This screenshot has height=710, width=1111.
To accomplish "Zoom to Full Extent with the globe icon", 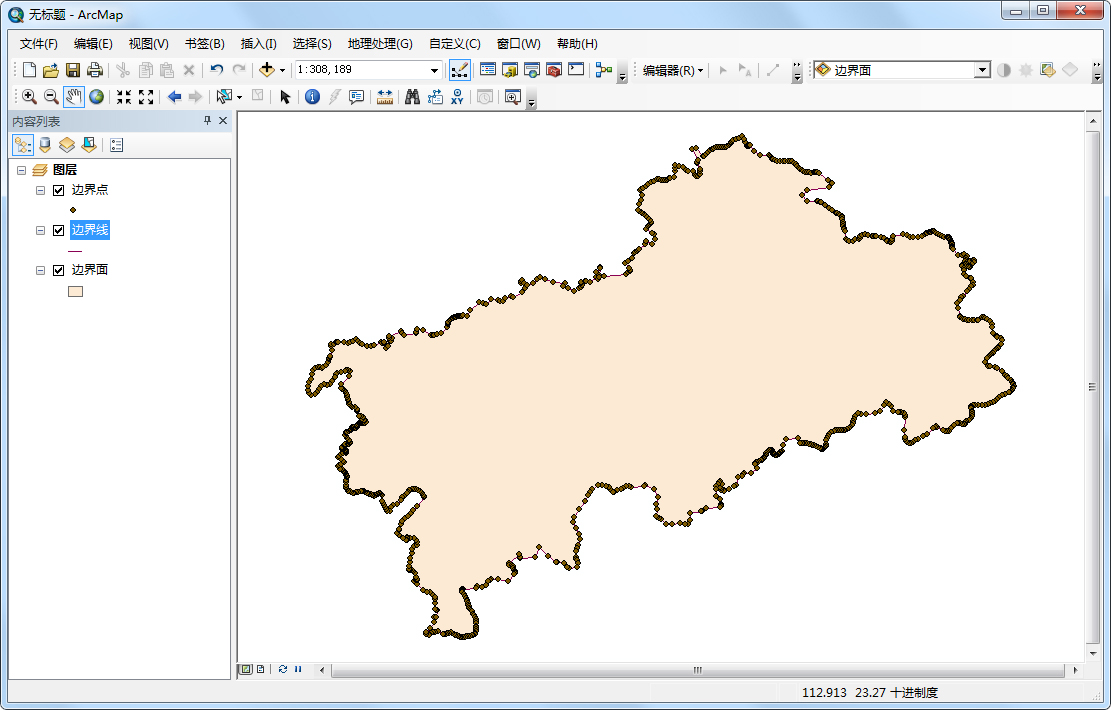I will 95,96.
